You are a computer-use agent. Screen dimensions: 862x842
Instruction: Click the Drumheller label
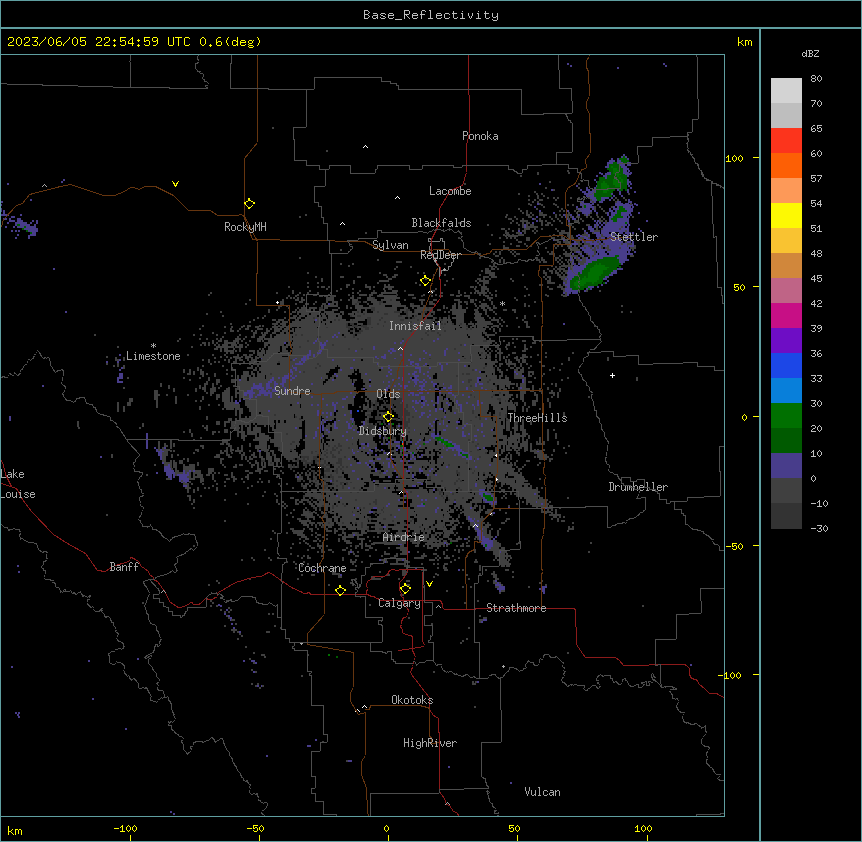pos(638,487)
